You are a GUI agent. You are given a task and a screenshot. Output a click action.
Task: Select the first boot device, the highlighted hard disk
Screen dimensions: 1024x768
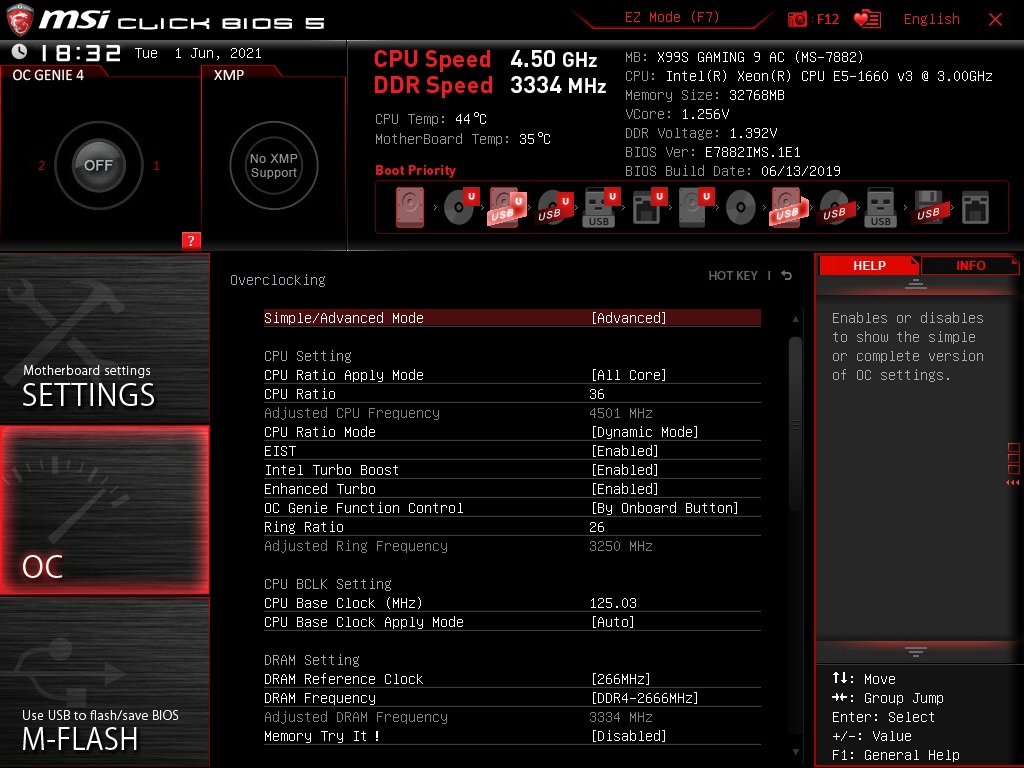coord(409,208)
